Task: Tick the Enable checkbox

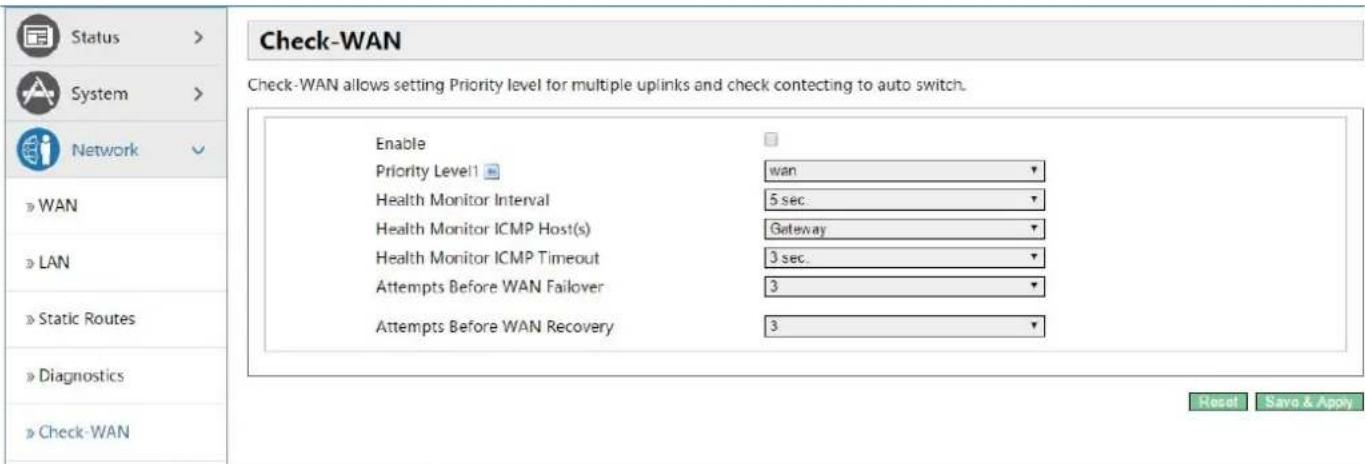Action: pyautogui.click(x=772, y=141)
